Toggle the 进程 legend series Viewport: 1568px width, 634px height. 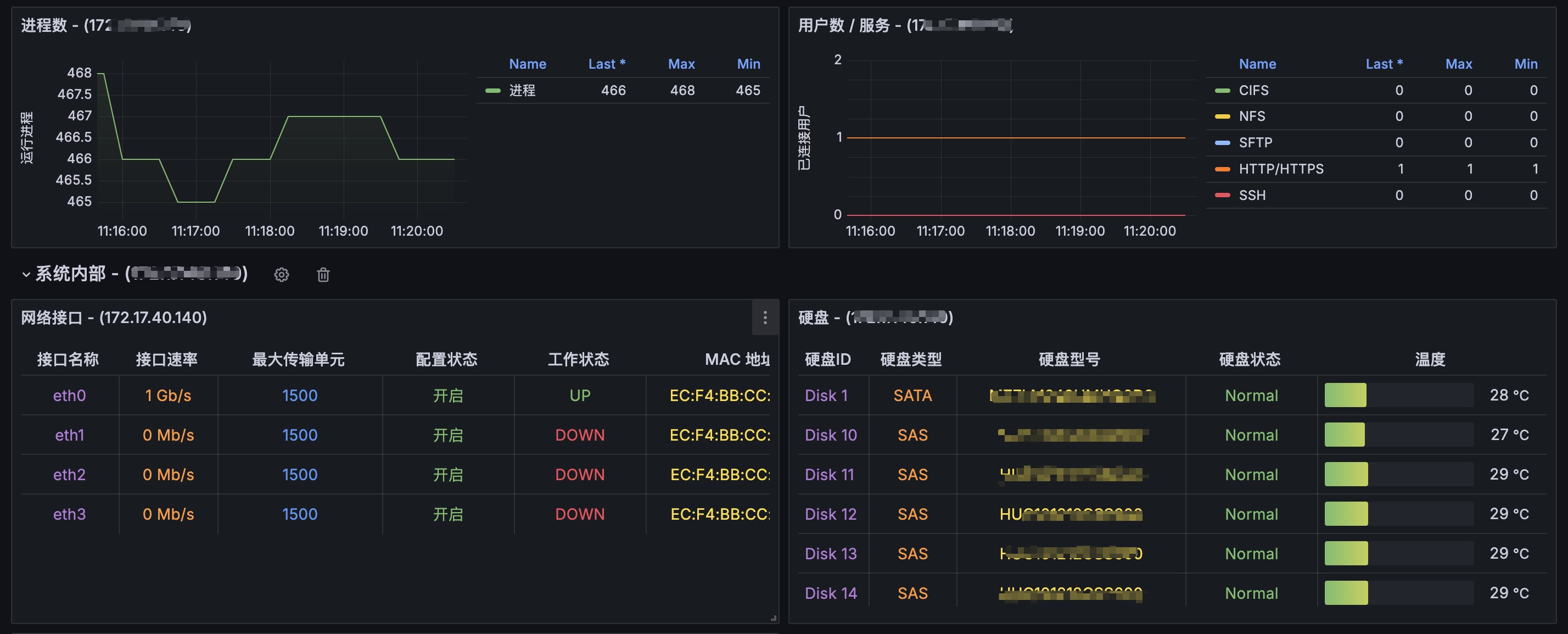522,90
